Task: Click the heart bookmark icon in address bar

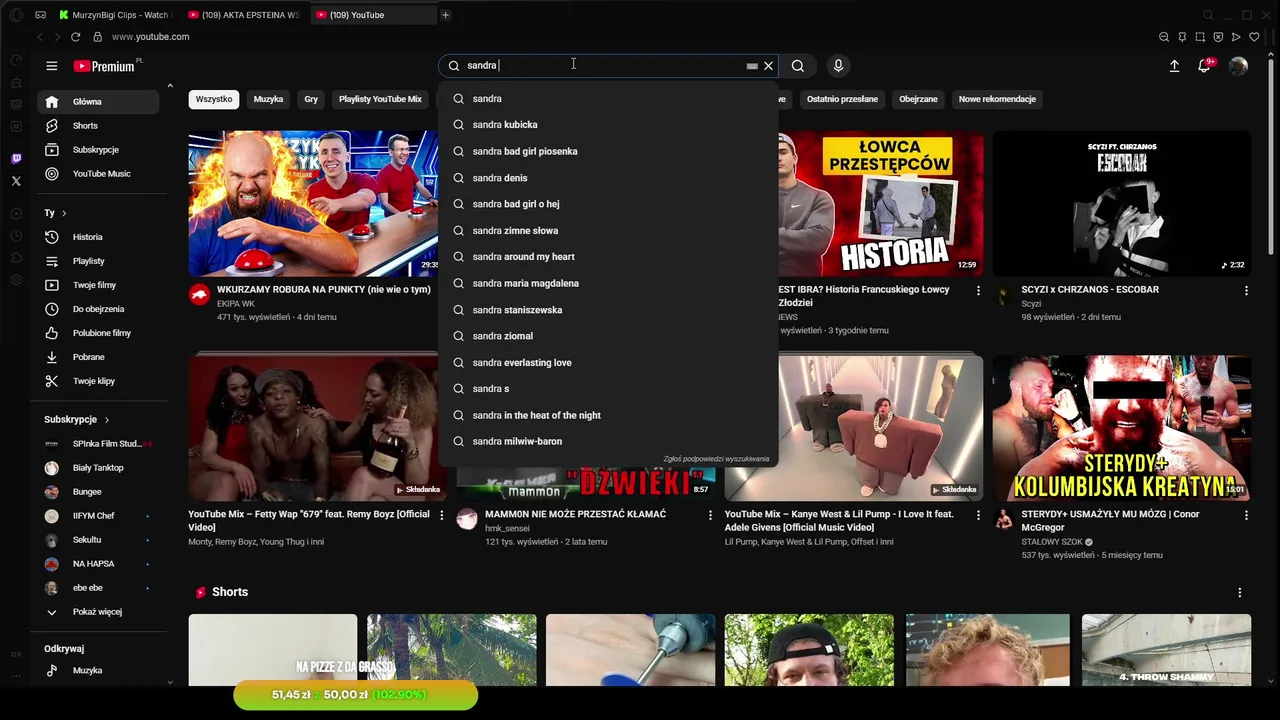Action: tap(1254, 37)
